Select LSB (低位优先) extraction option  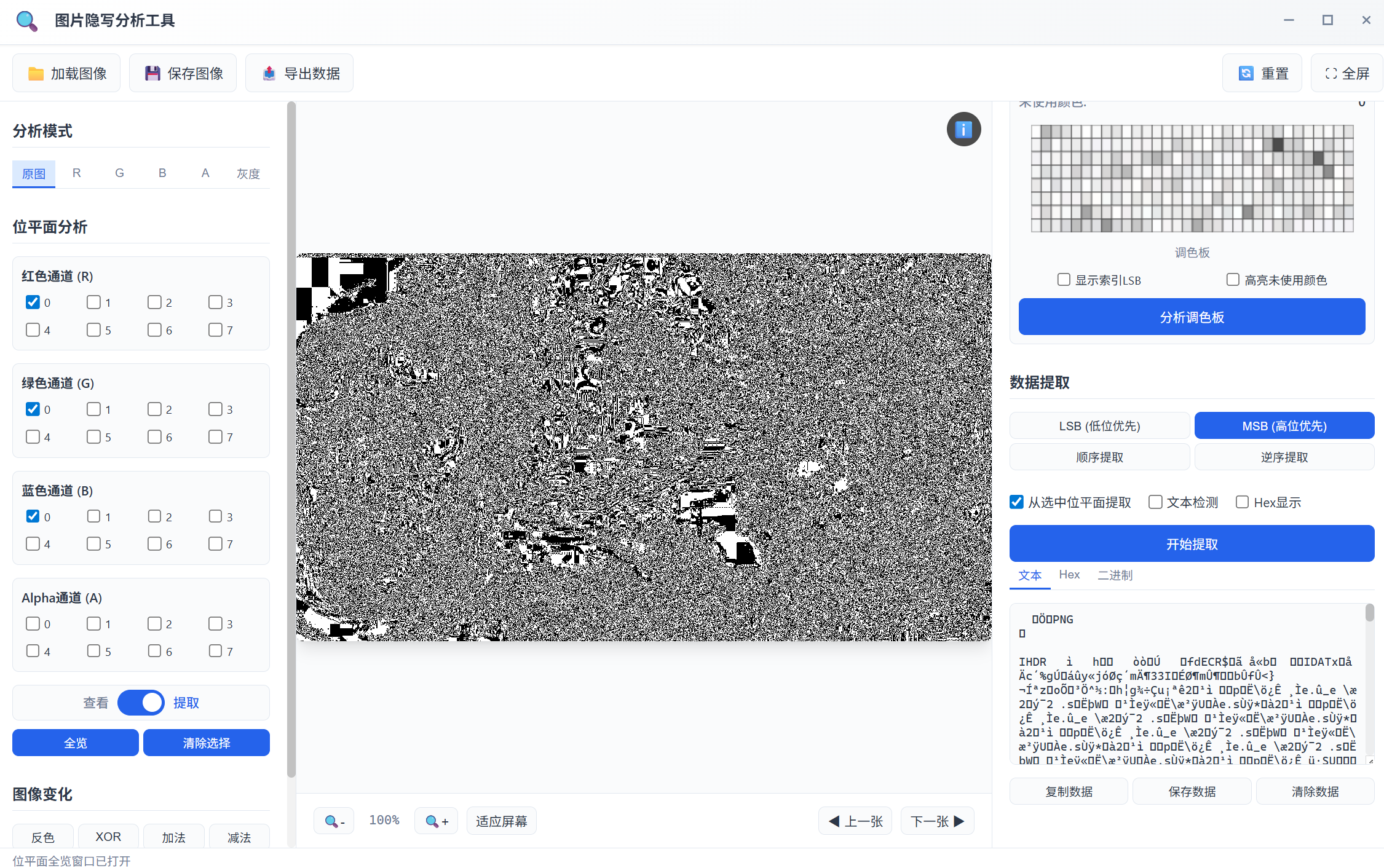(x=1099, y=426)
